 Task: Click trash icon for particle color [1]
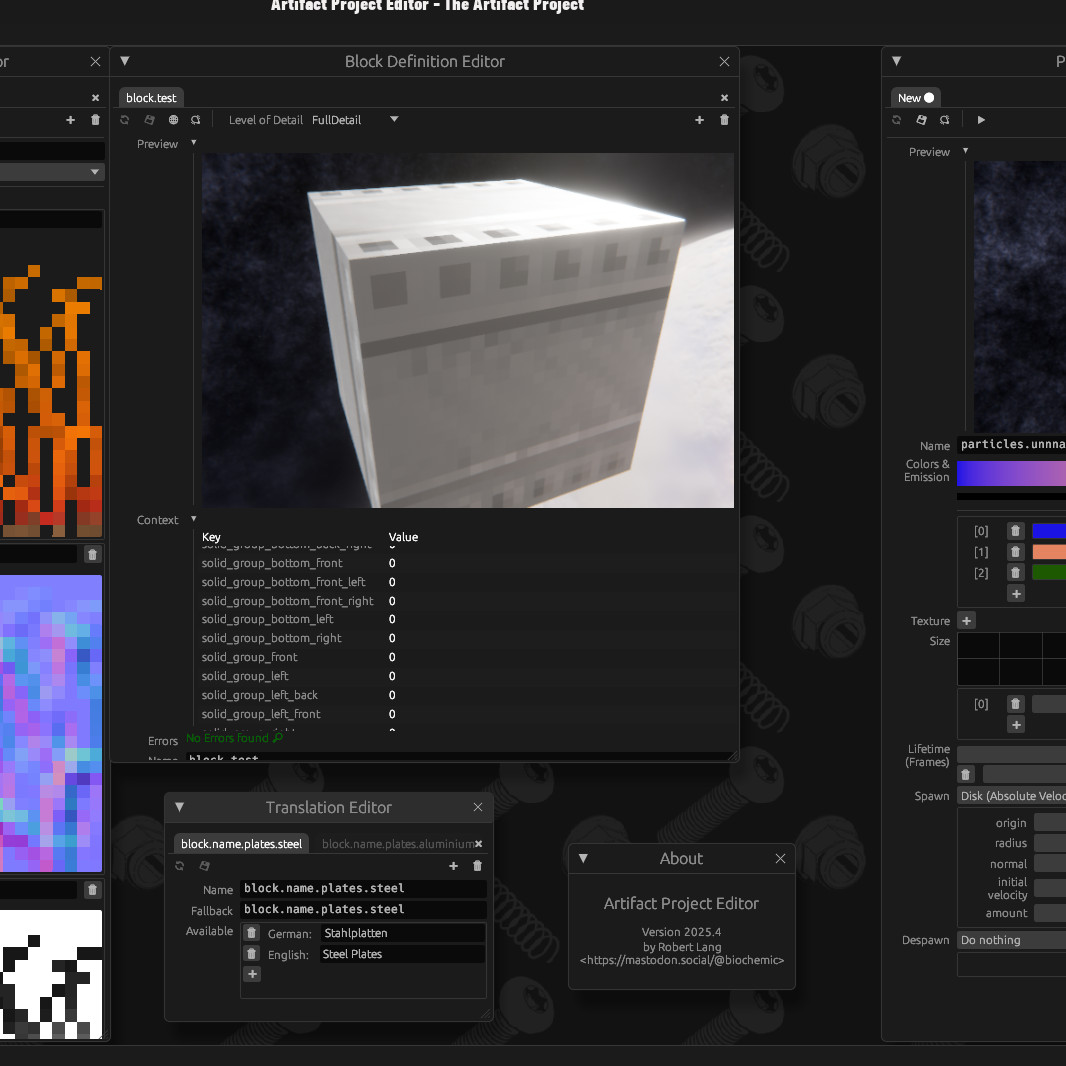pyautogui.click(x=1015, y=552)
